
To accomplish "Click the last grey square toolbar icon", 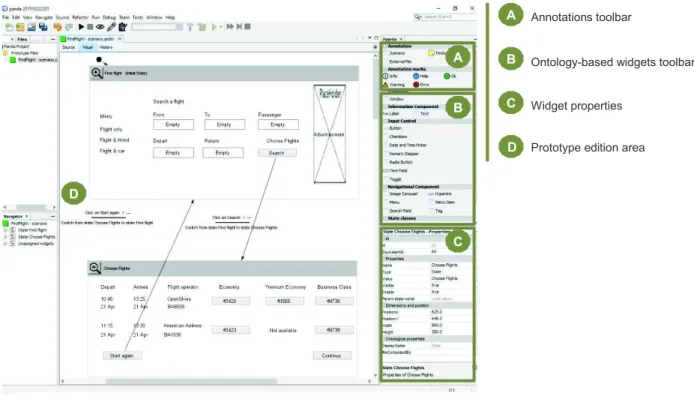I will [248, 27].
